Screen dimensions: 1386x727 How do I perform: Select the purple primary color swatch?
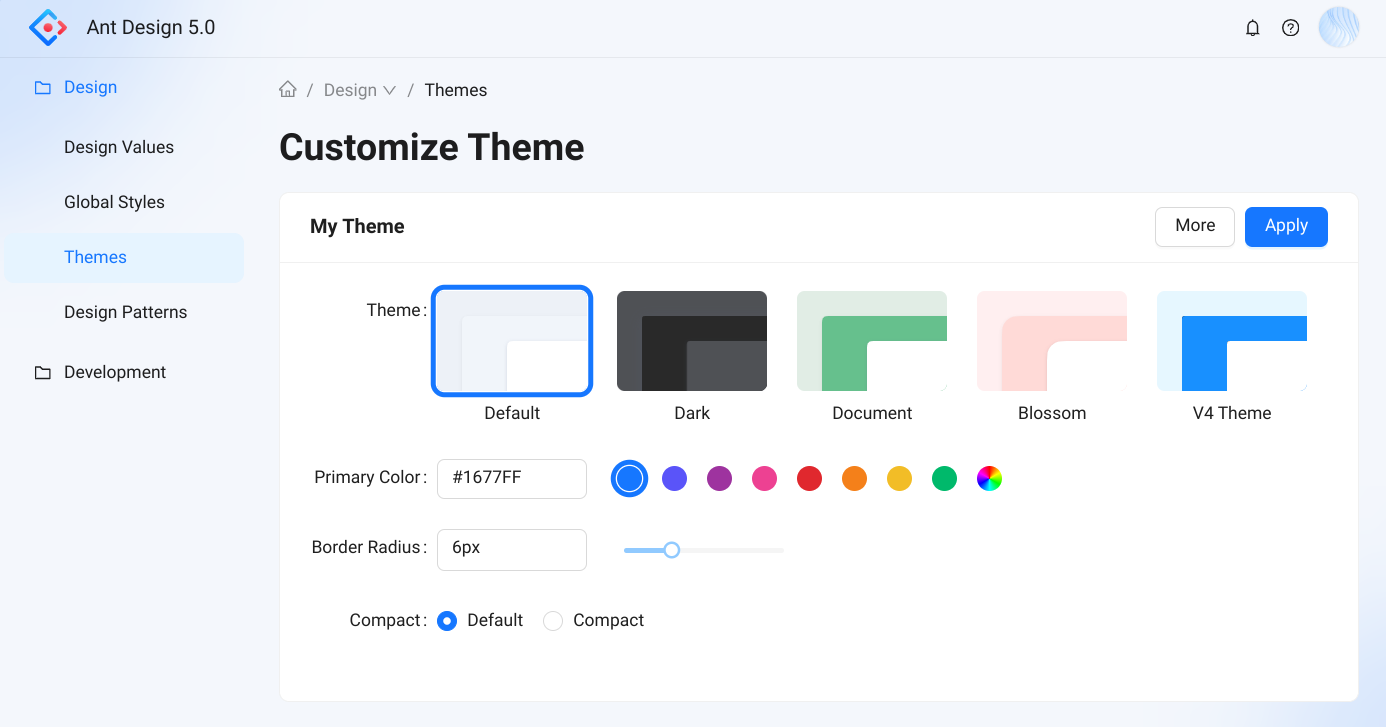tap(720, 479)
